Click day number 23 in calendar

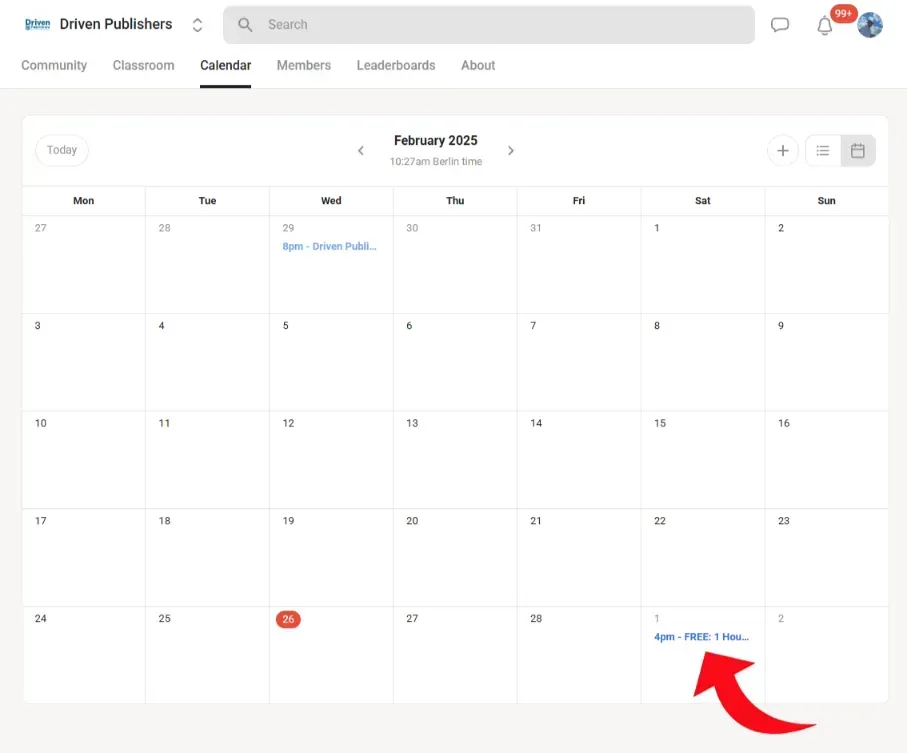click(784, 521)
